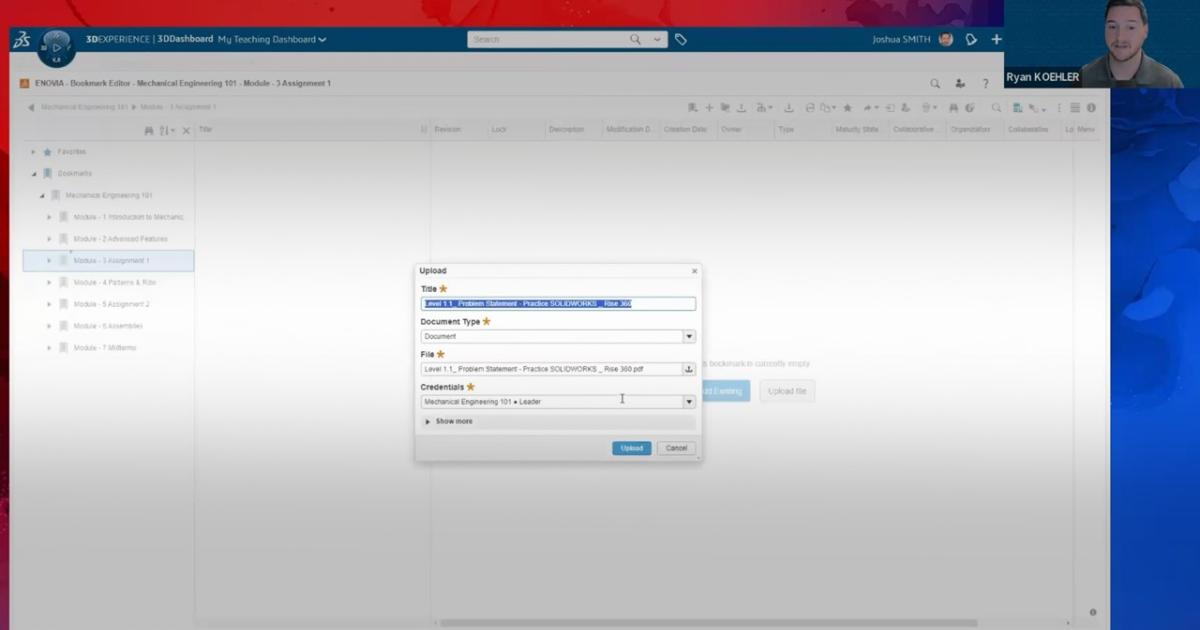This screenshot has height=630, width=1200.
Task: Open the Document Type dropdown
Action: coord(689,336)
